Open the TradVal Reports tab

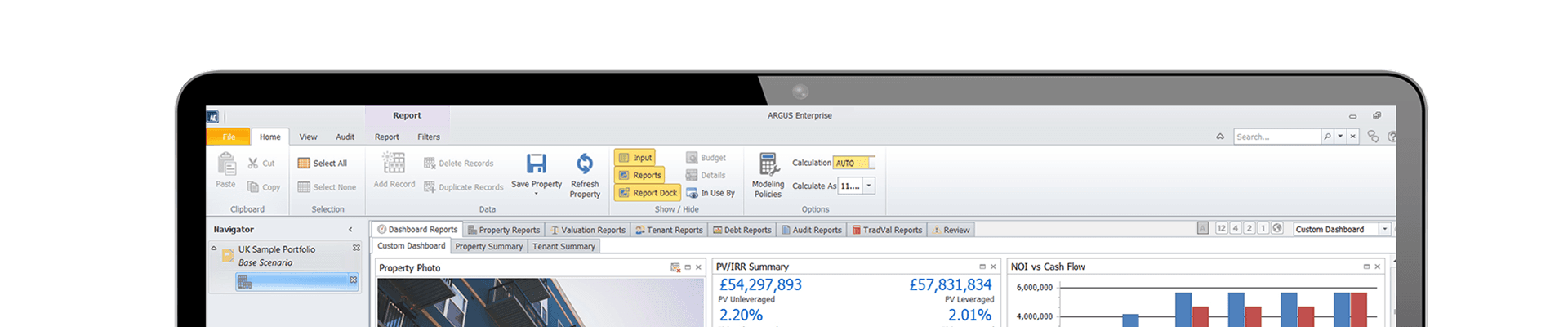coord(887,230)
